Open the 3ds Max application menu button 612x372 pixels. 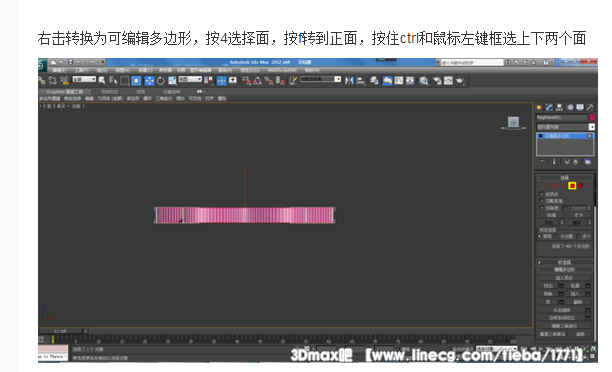coord(42,66)
